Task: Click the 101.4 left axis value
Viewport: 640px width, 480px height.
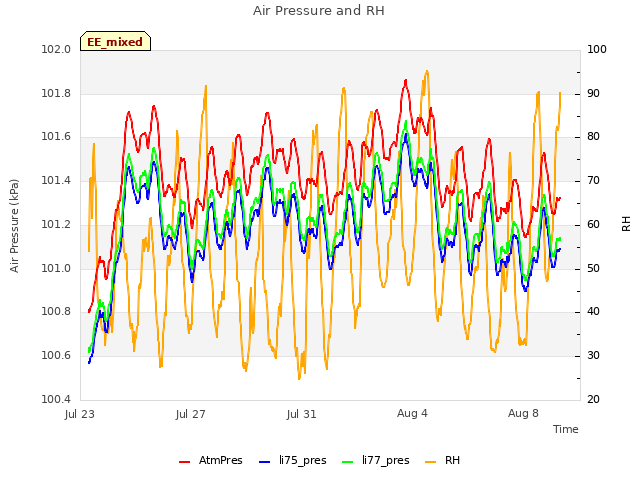Action: click(56, 181)
